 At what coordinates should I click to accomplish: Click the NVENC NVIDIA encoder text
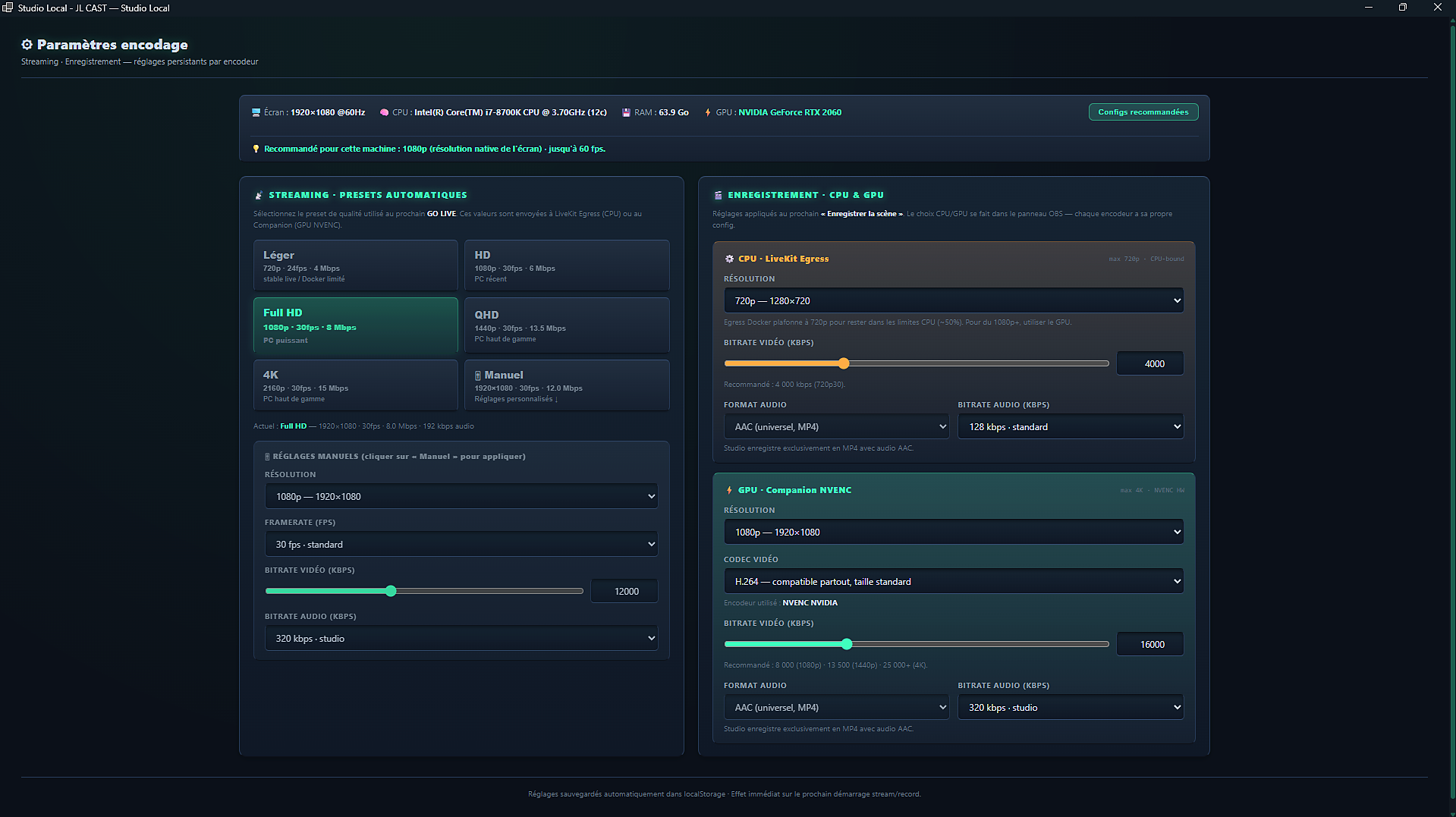click(x=810, y=603)
